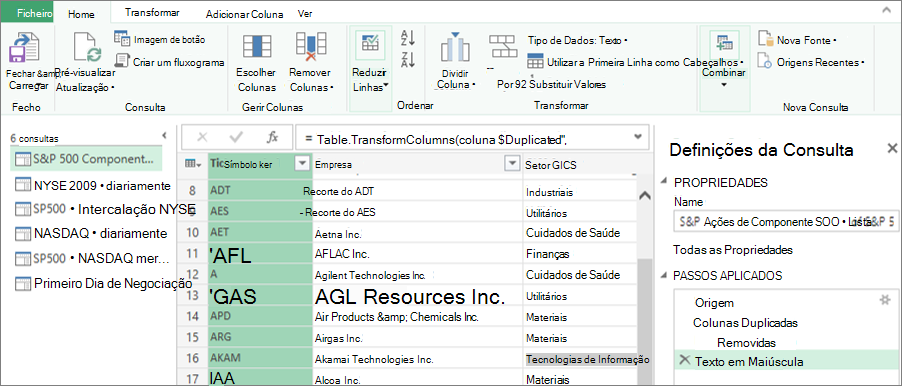Click the Fechar & Carregar icon
Image resolution: width=902 pixels, height=386 pixels.
pyautogui.click(x=24, y=48)
